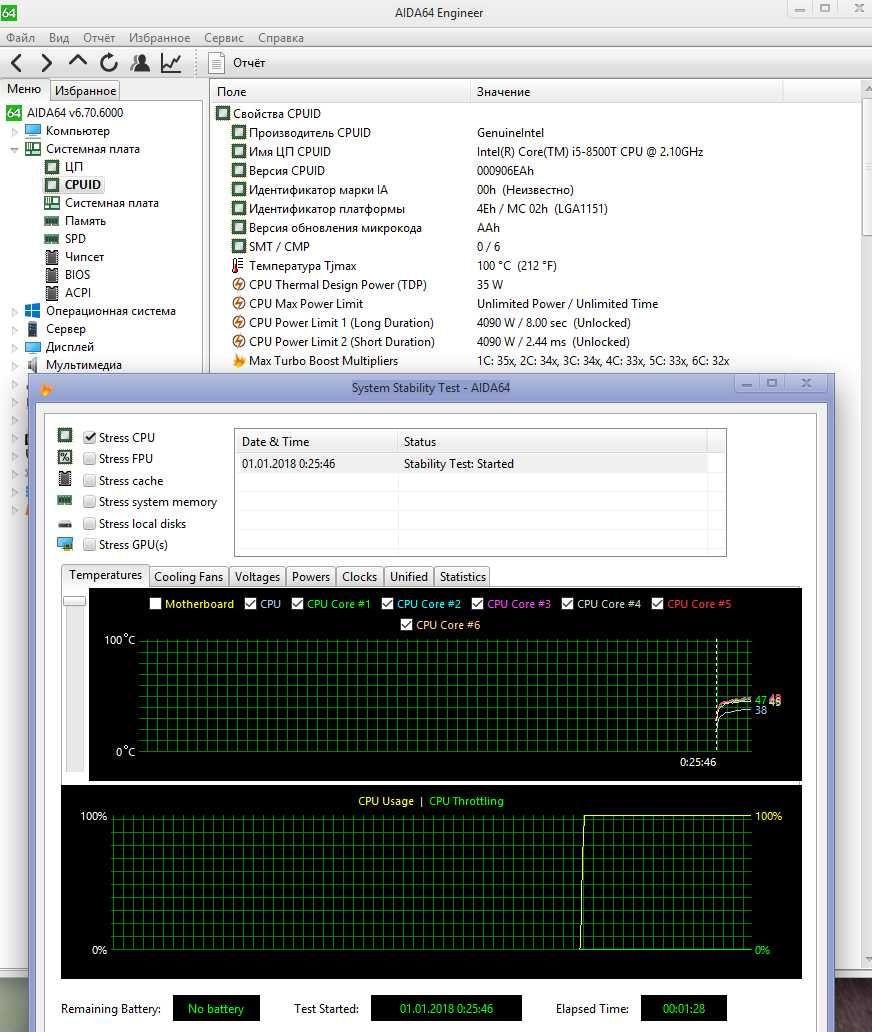Screen dimensions: 872x1032
Task: Open the Сервис menu
Action: 223,38
